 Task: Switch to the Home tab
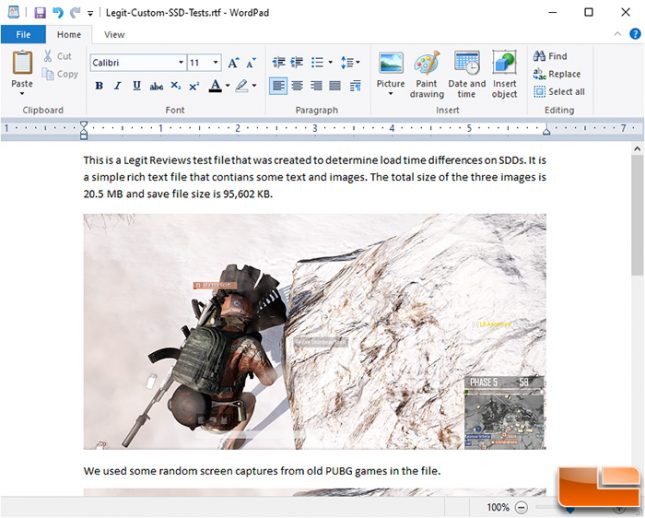pos(69,35)
